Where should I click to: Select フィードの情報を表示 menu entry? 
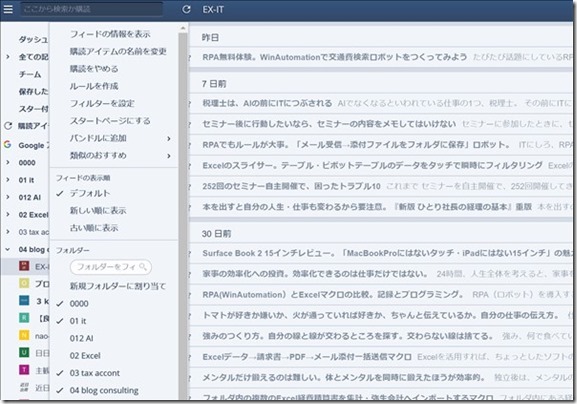click(110, 34)
